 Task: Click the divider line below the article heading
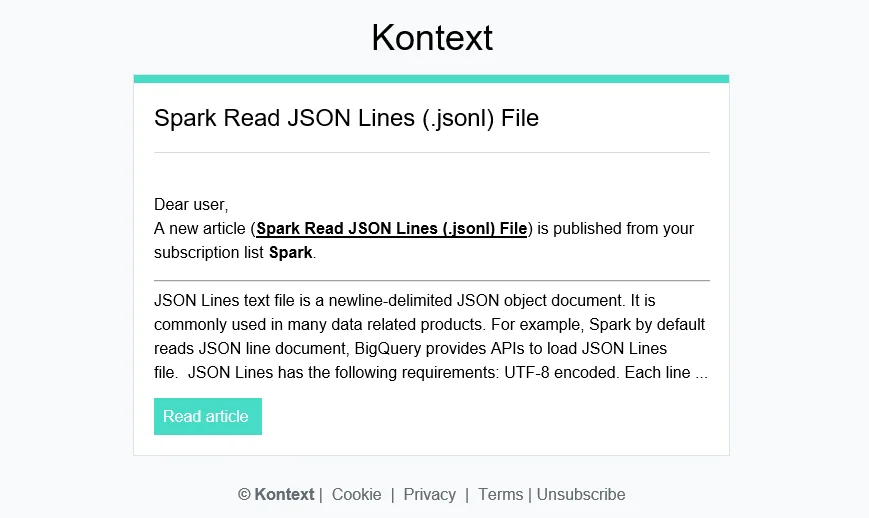[x=431, y=153]
